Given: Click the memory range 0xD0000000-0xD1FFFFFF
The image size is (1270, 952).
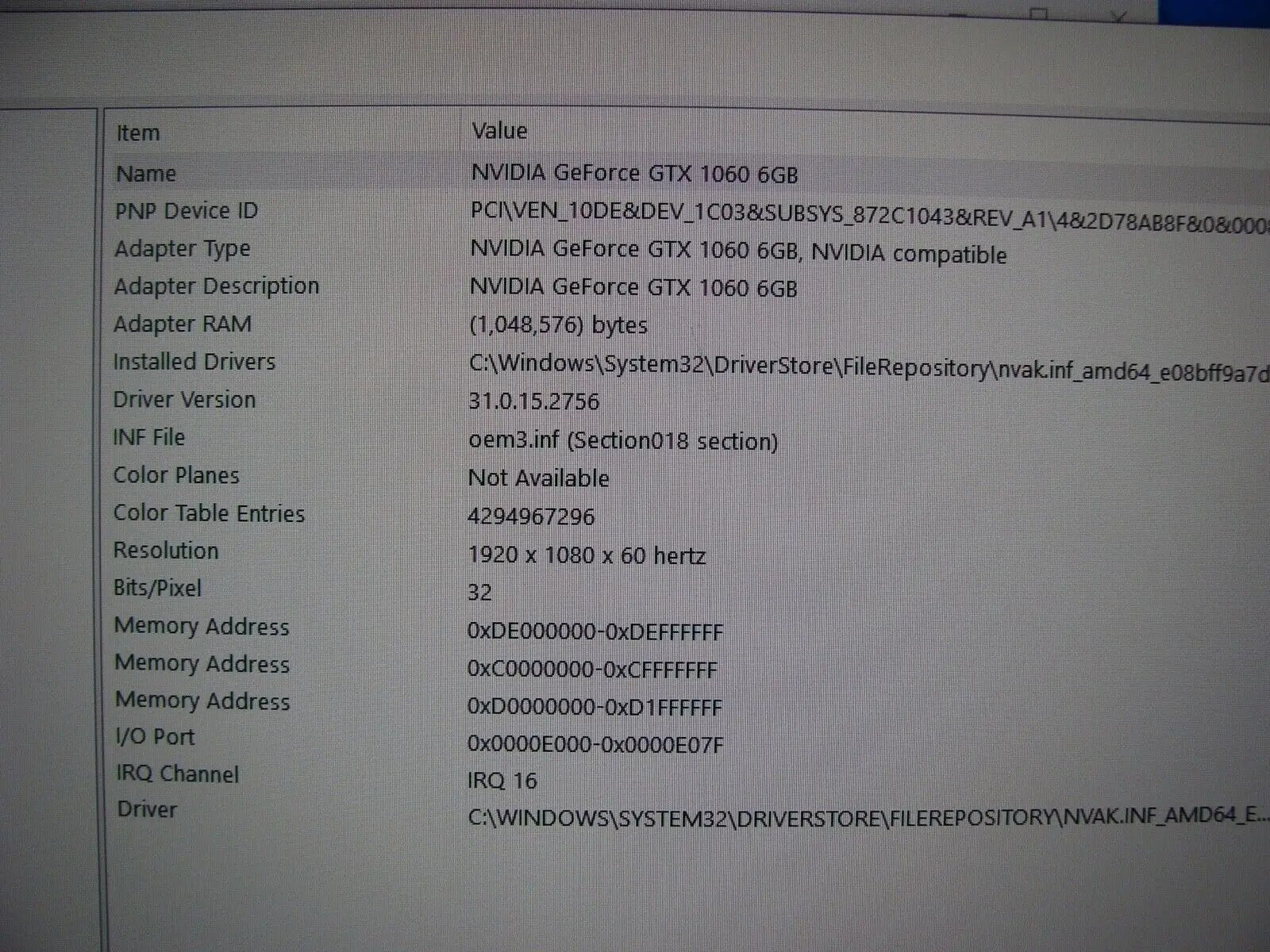Looking at the screenshot, I should tap(595, 706).
